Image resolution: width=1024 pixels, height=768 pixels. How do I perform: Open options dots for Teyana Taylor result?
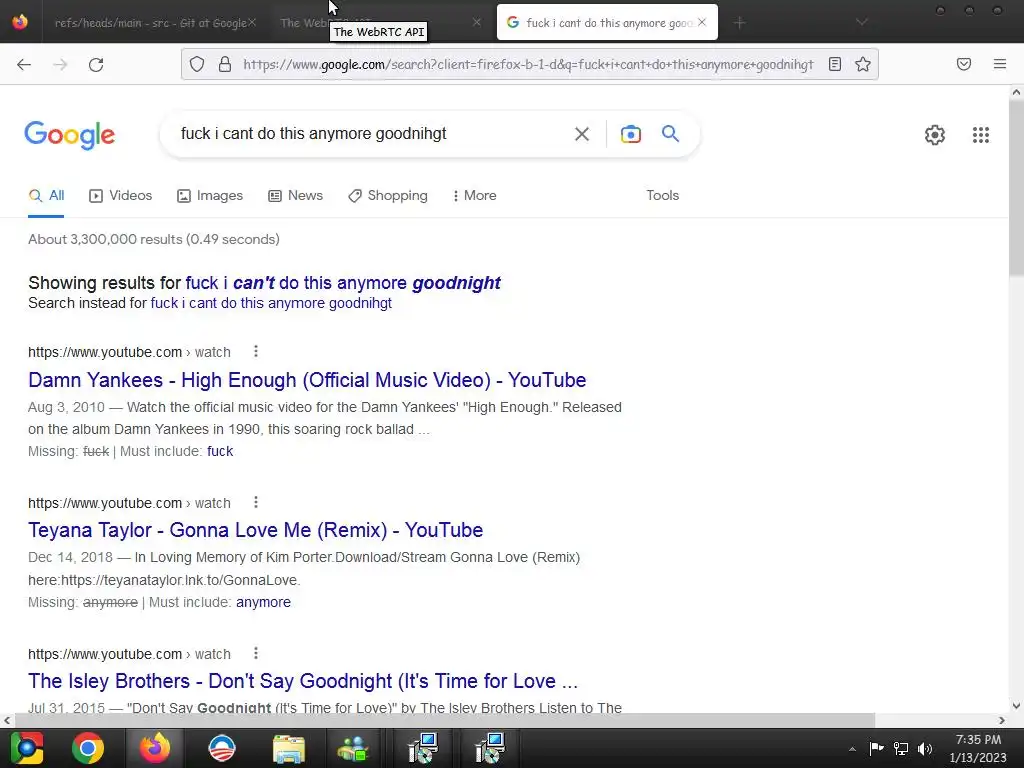(x=256, y=502)
